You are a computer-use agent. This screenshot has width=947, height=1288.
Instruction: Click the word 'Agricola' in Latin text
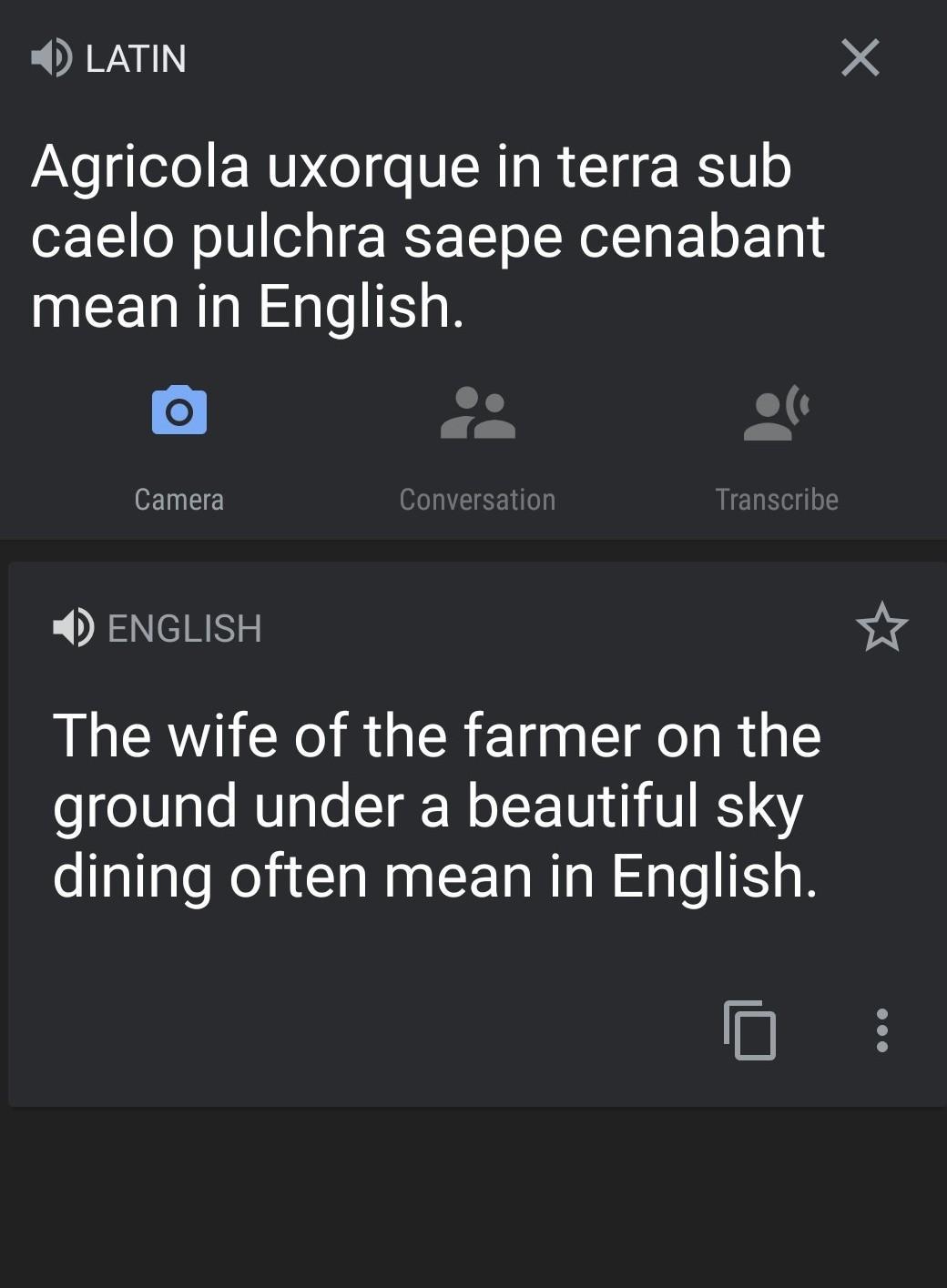tap(140, 167)
